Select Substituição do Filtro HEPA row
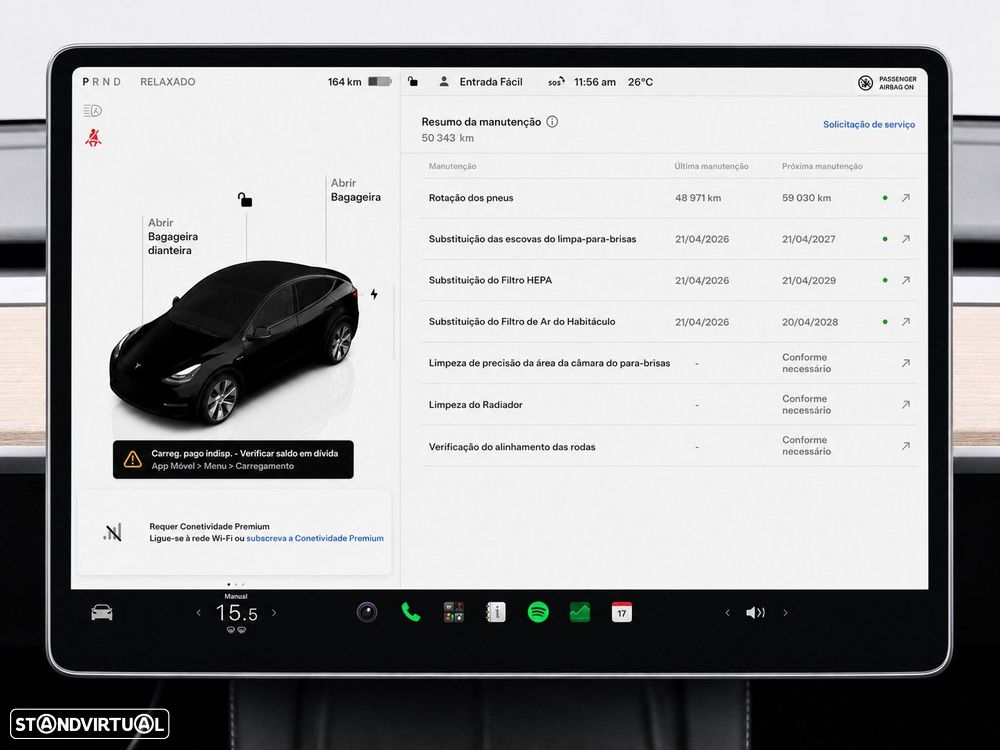This screenshot has height=750, width=1000. pyautogui.click(x=668, y=280)
